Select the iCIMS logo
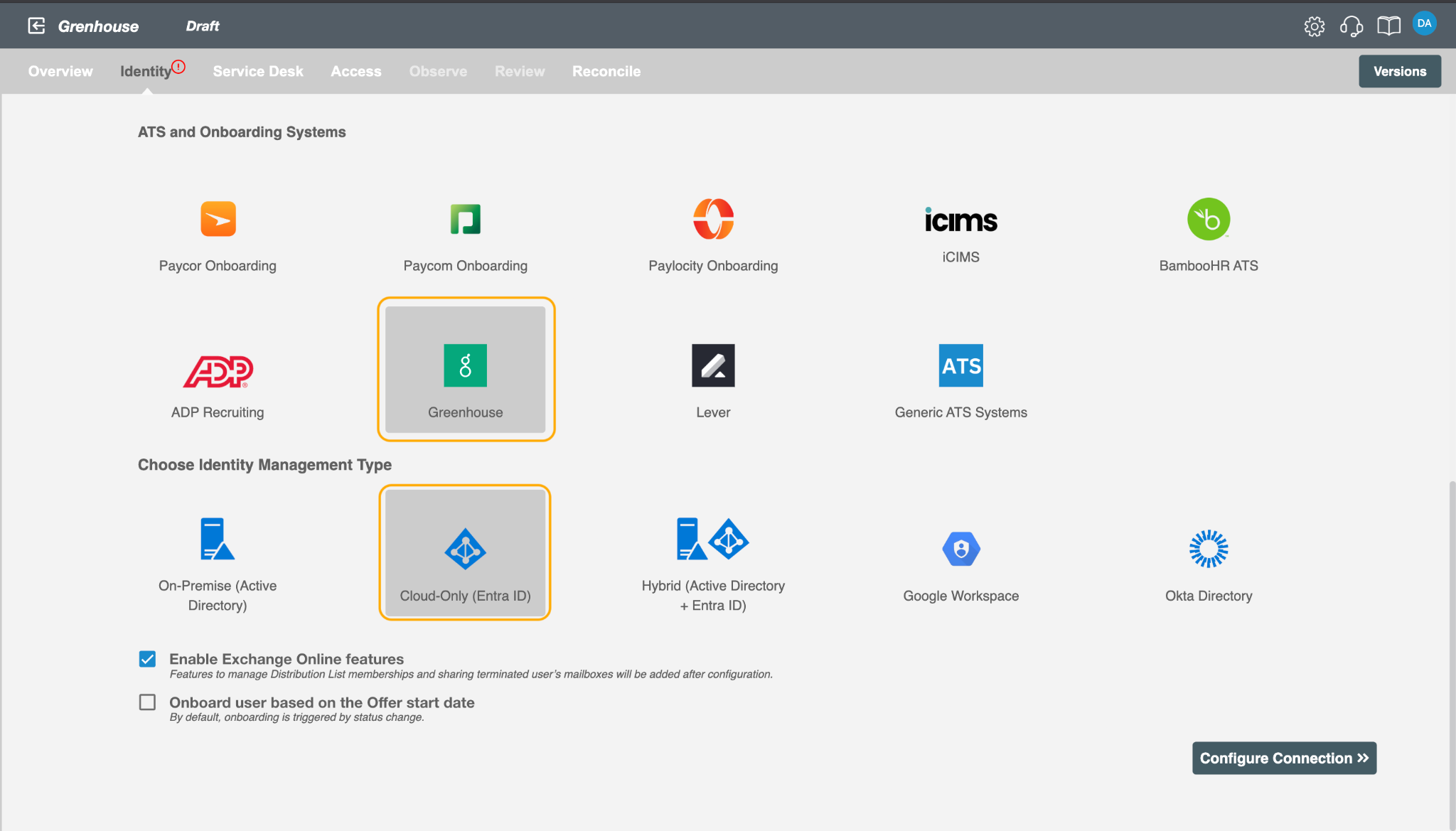Screen dimensions: 1456x831 [960, 220]
